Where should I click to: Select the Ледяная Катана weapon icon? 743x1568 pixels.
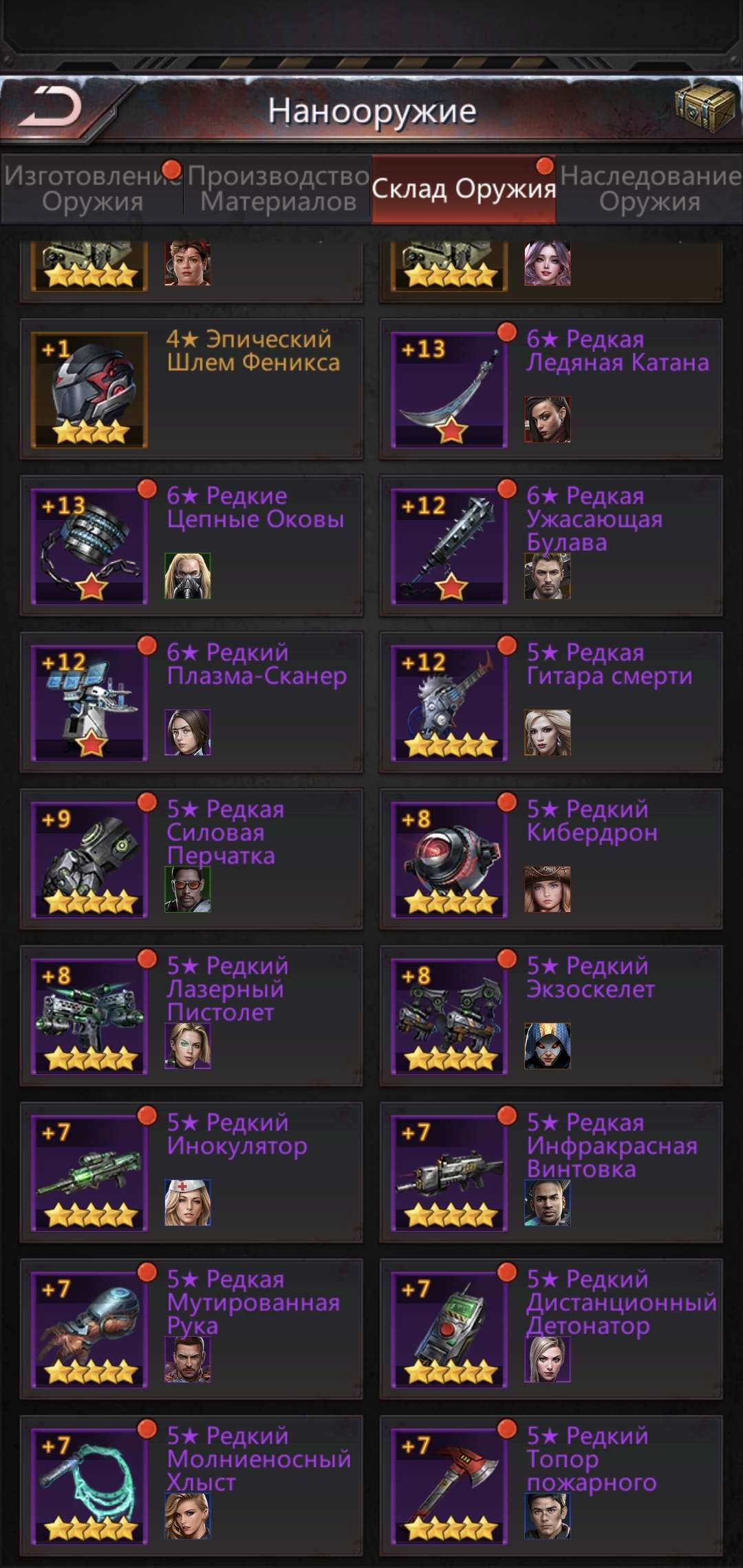449,391
